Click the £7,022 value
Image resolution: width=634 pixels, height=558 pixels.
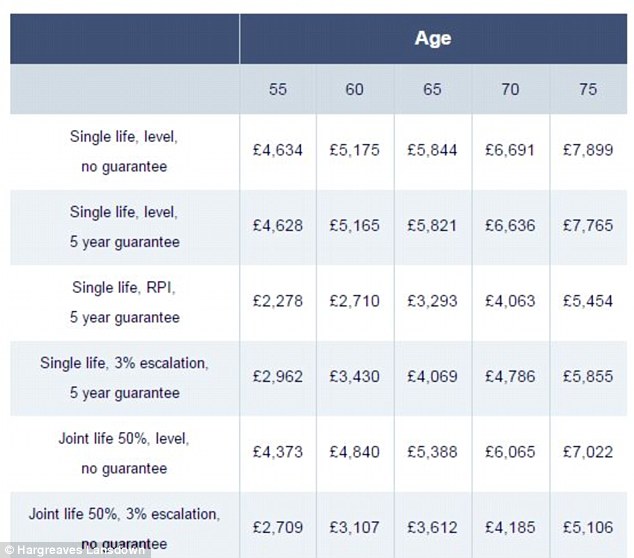[588, 452]
